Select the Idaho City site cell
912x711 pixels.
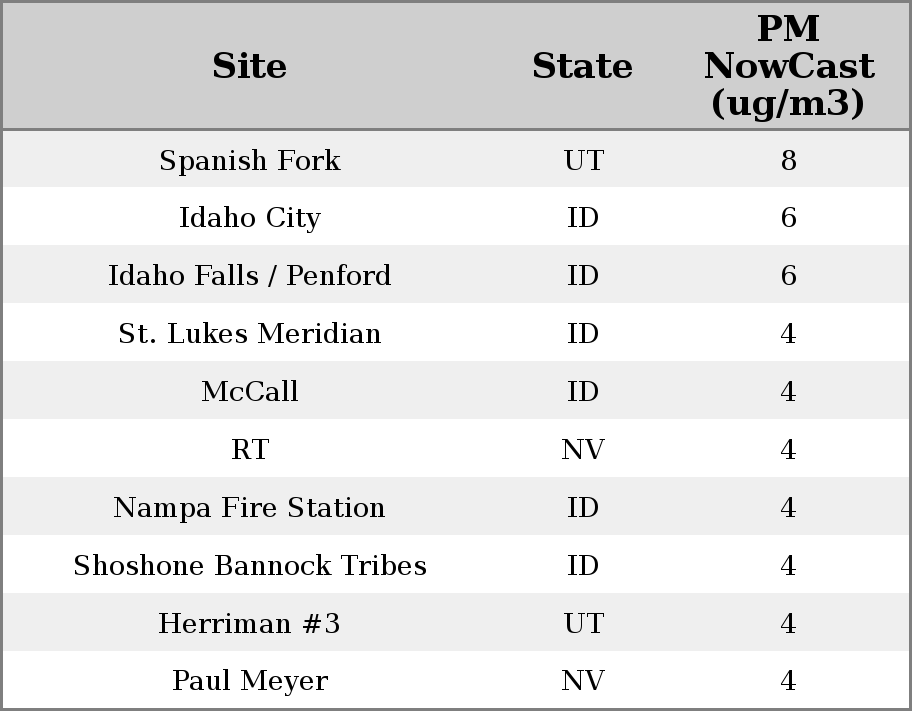click(249, 218)
